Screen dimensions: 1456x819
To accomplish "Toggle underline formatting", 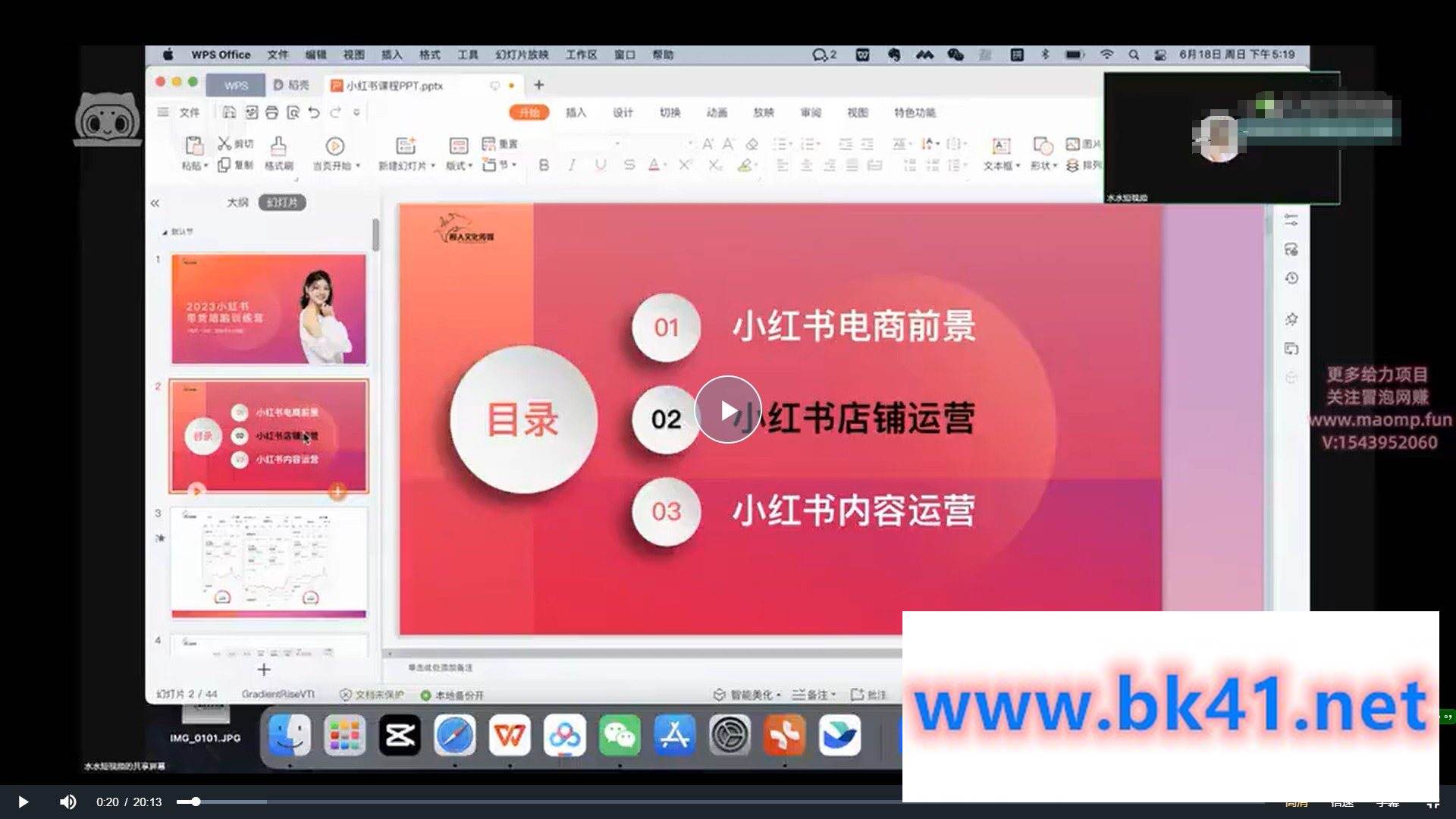I will [601, 165].
